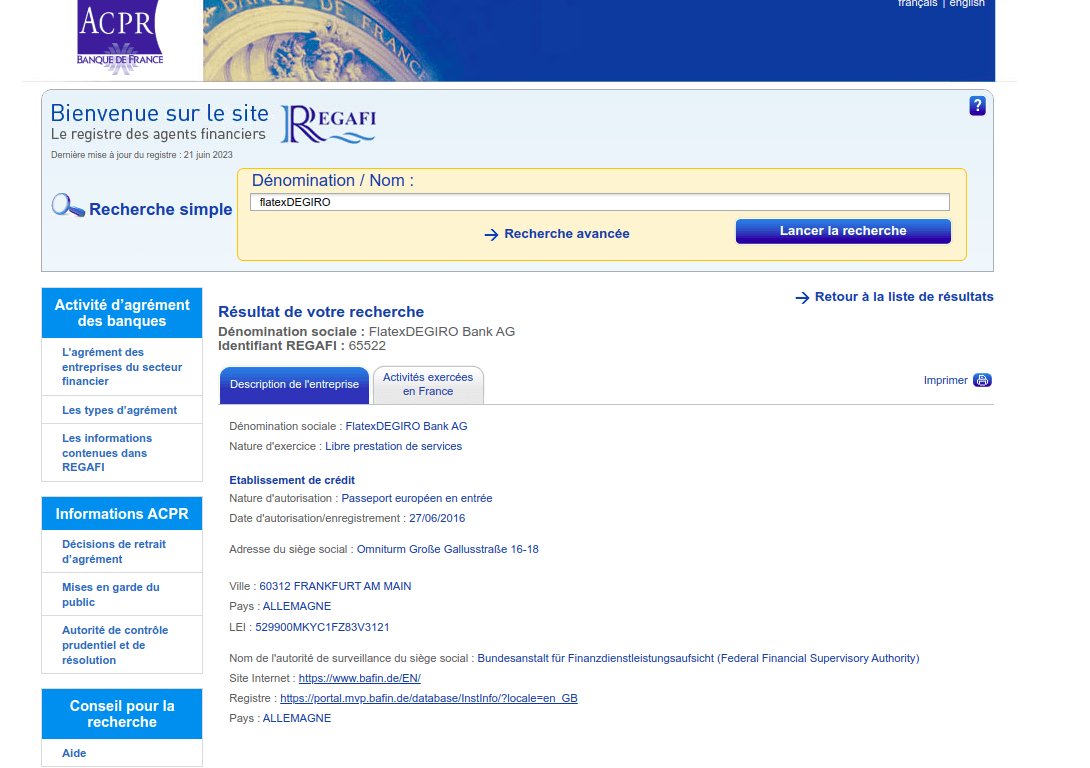Open the REGAFI logo
This screenshot has width=1090, height=768.
[x=328, y=122]
